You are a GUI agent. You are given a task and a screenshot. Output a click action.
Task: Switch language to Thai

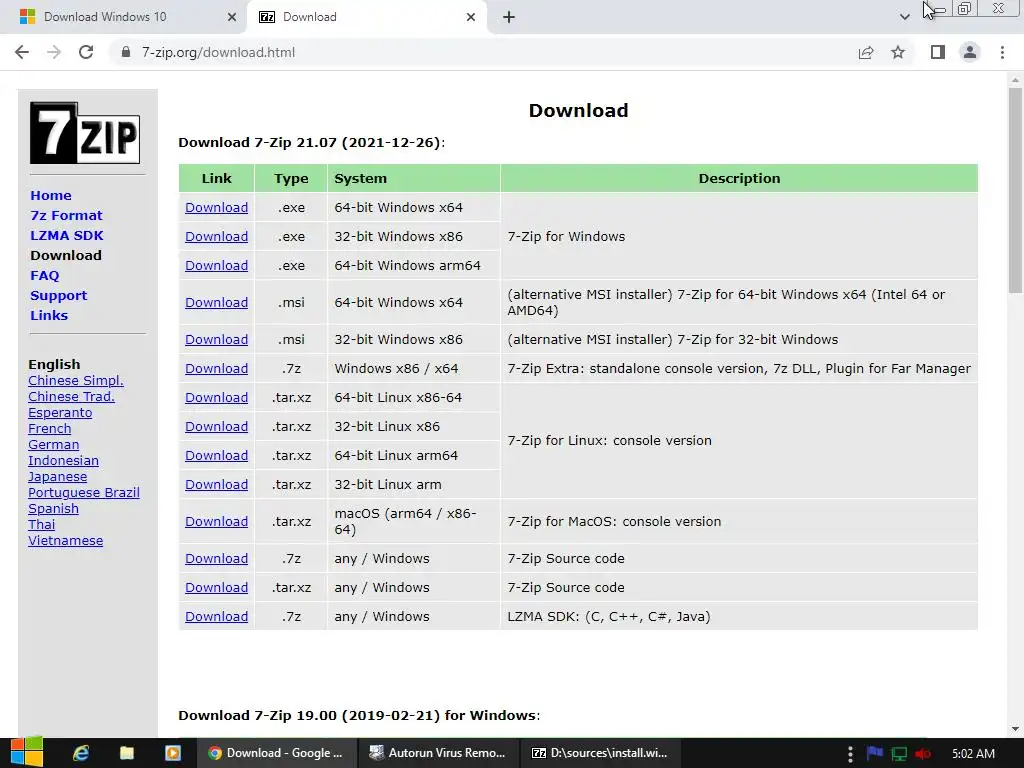coord(42,524)
